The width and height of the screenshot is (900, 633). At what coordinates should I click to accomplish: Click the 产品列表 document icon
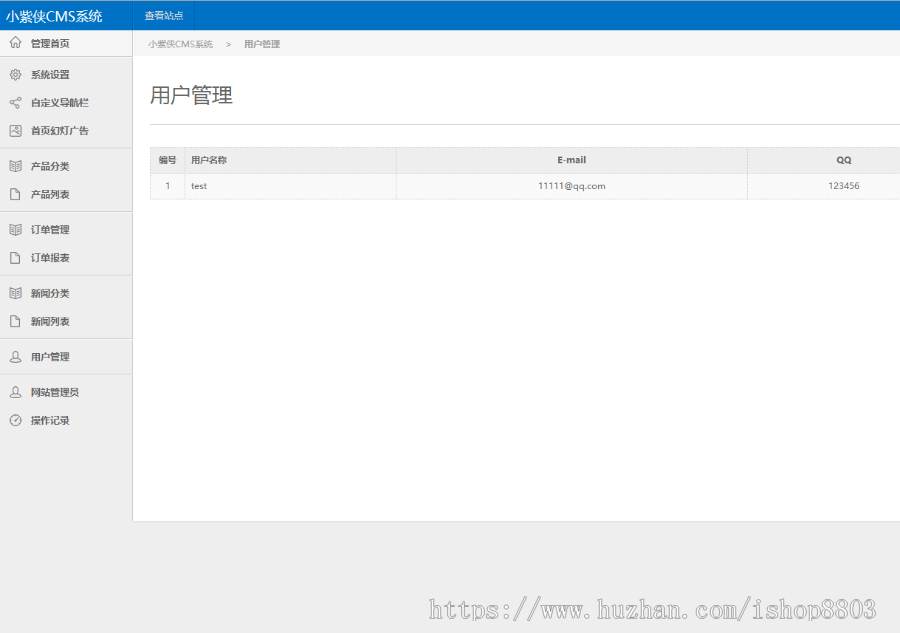point(15,195)
